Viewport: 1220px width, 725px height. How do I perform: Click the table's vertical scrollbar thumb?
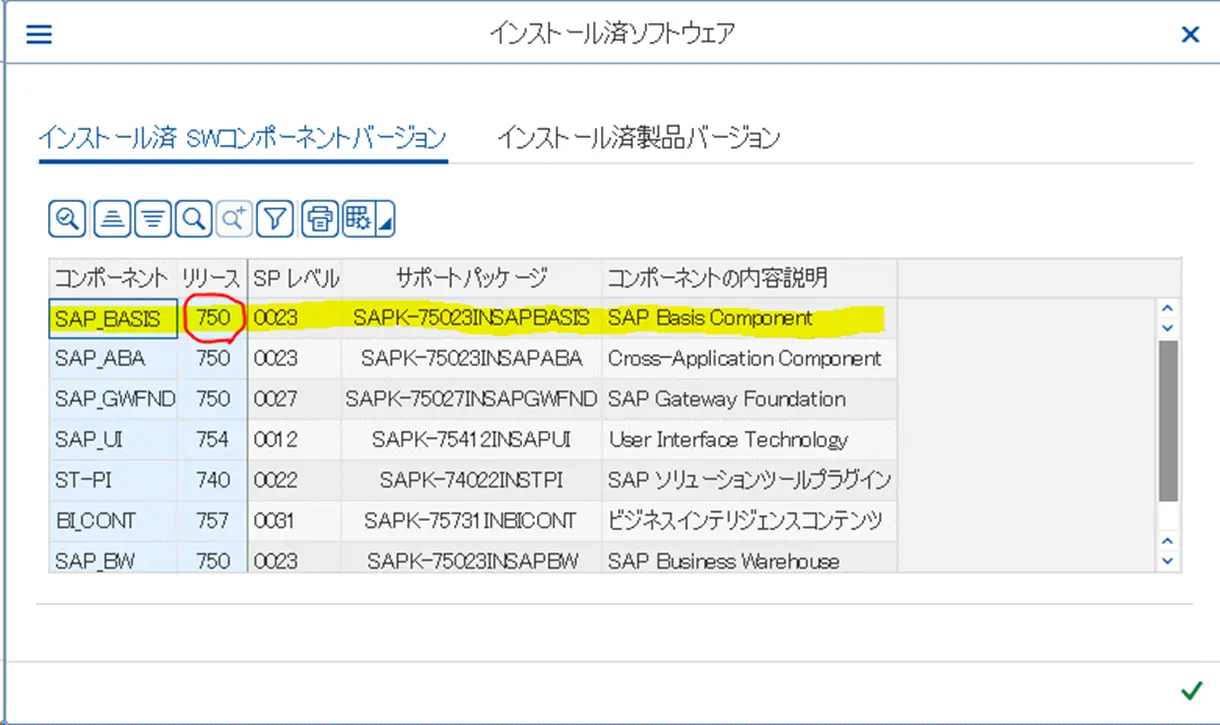(1167, 420)
